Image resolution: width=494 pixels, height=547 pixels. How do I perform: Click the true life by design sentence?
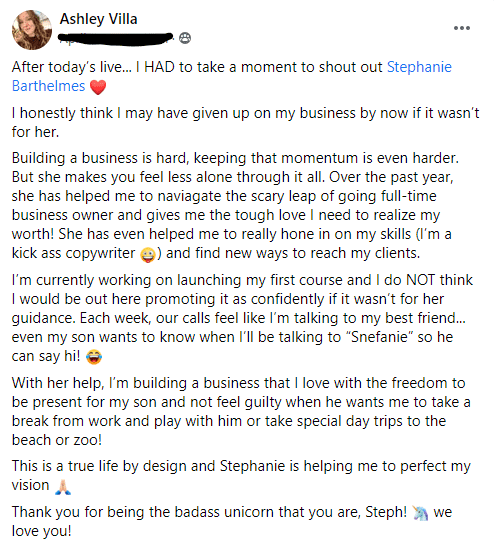point(241,475)
